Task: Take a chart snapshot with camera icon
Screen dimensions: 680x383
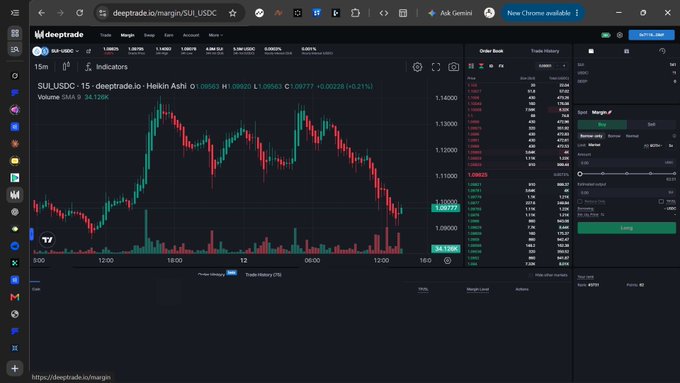Action: (454, 67)
